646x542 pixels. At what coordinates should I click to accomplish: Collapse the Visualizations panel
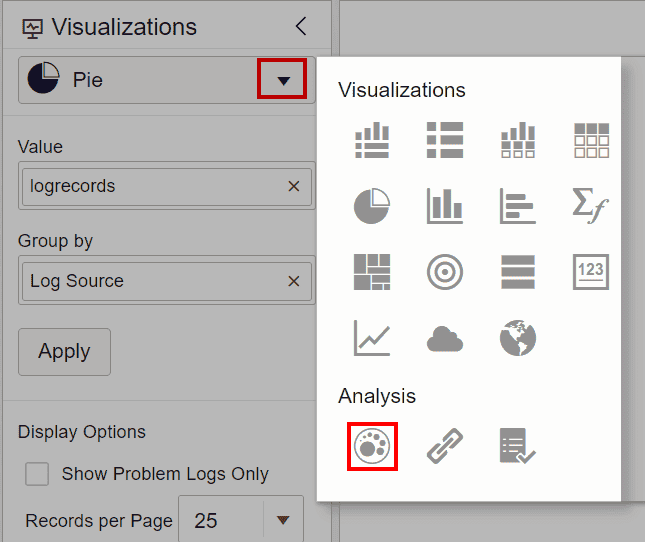point(300,27)
